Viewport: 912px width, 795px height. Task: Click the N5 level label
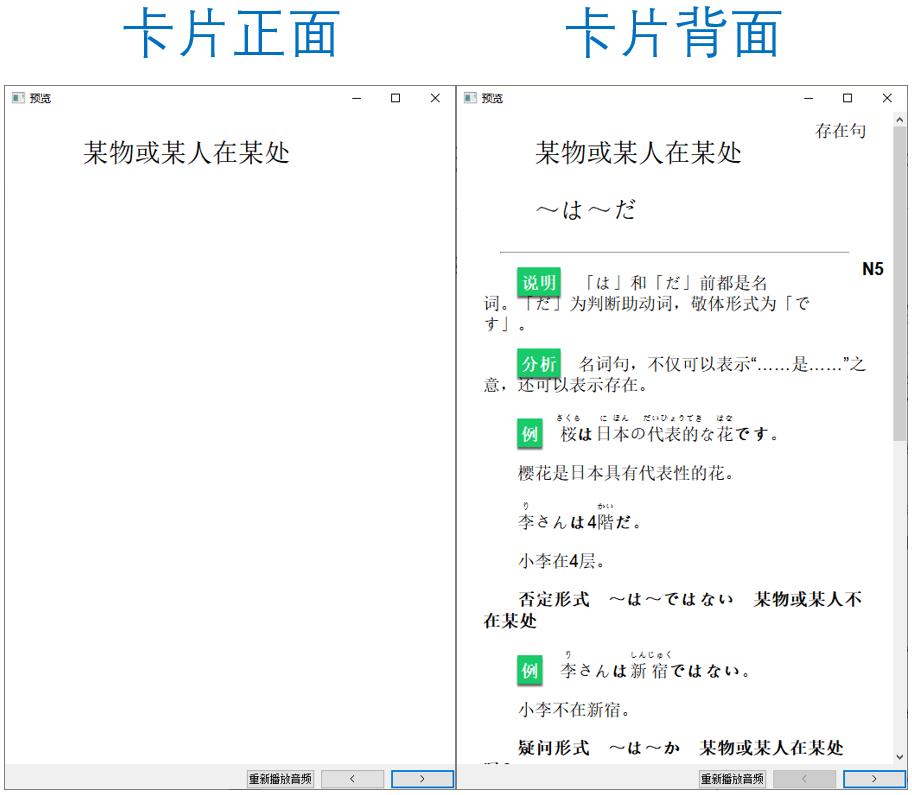[872, 269]
